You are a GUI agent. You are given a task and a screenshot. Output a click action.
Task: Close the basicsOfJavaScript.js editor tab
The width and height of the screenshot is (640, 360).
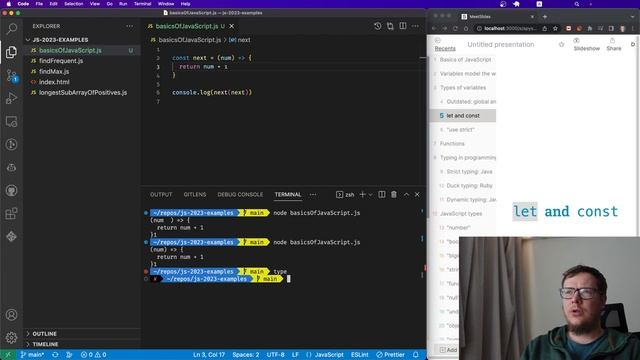(232, 26)
